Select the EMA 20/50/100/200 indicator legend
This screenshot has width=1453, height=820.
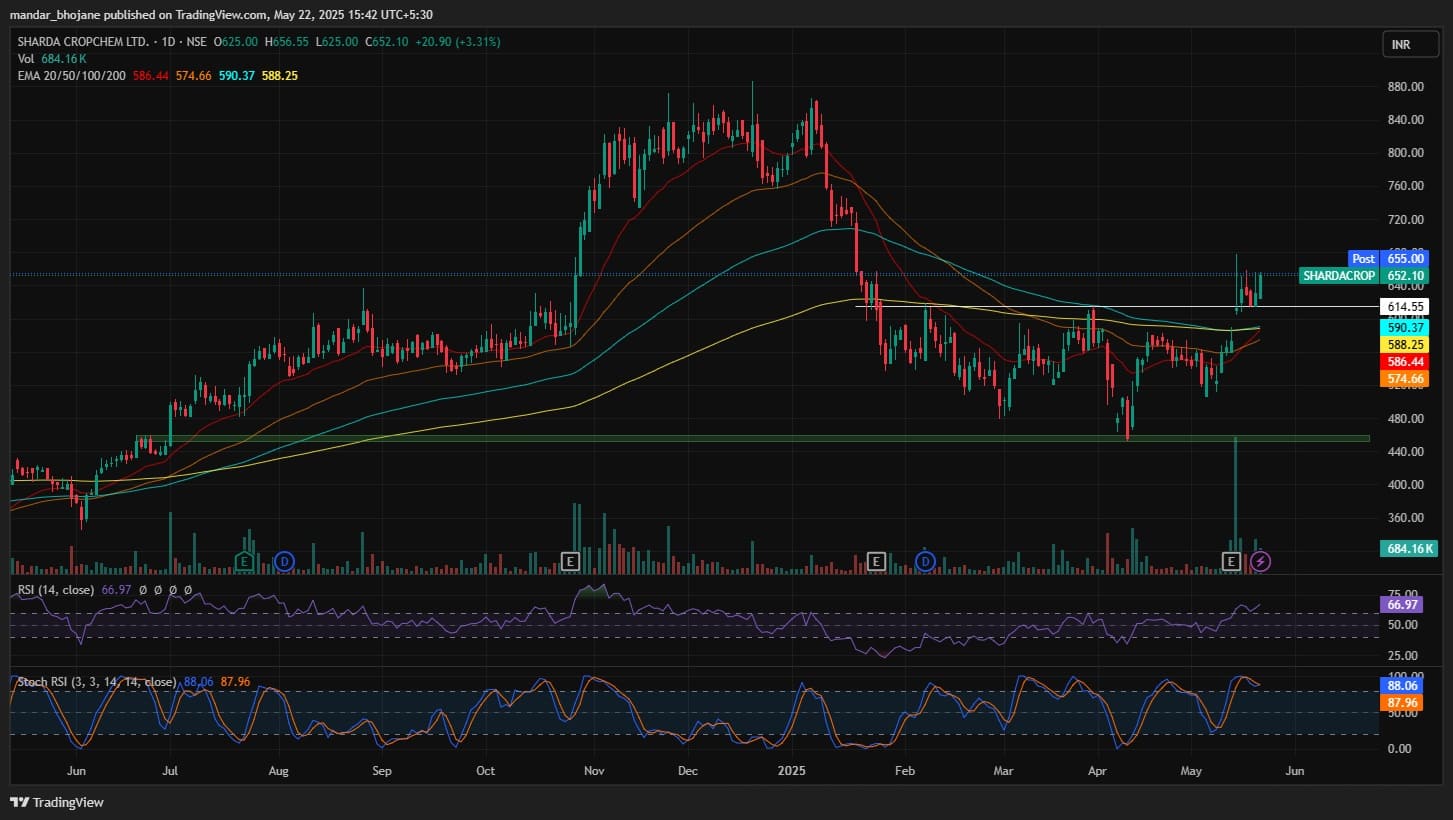72,76
